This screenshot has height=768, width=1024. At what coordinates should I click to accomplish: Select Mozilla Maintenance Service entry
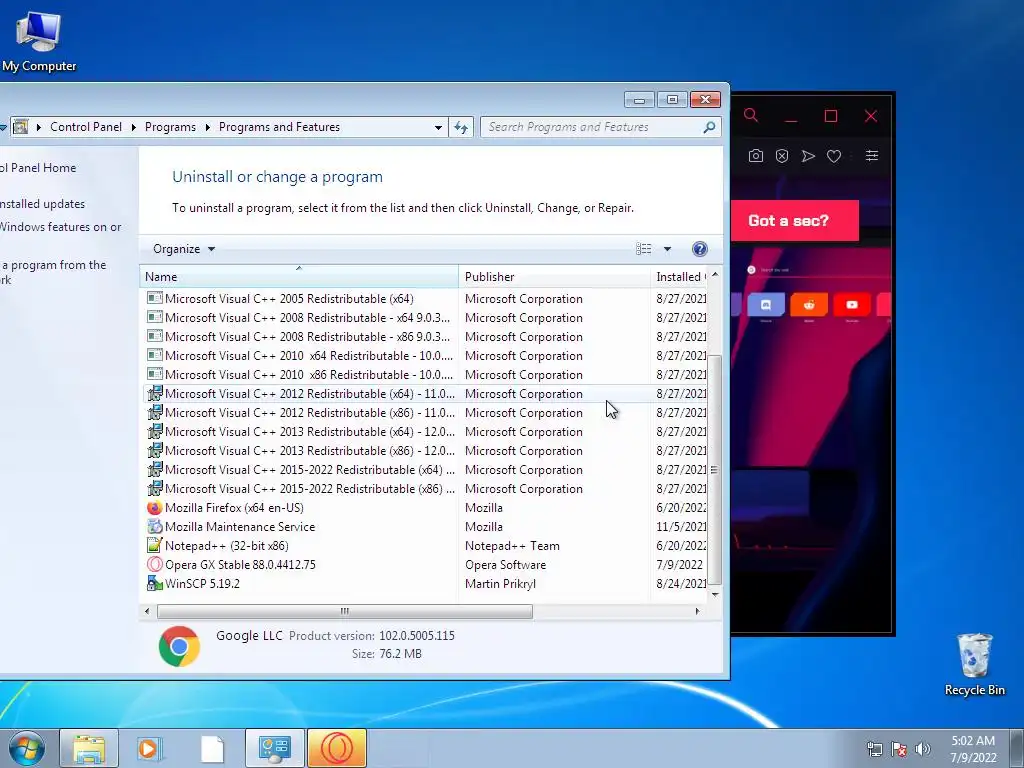coord(424,526)
